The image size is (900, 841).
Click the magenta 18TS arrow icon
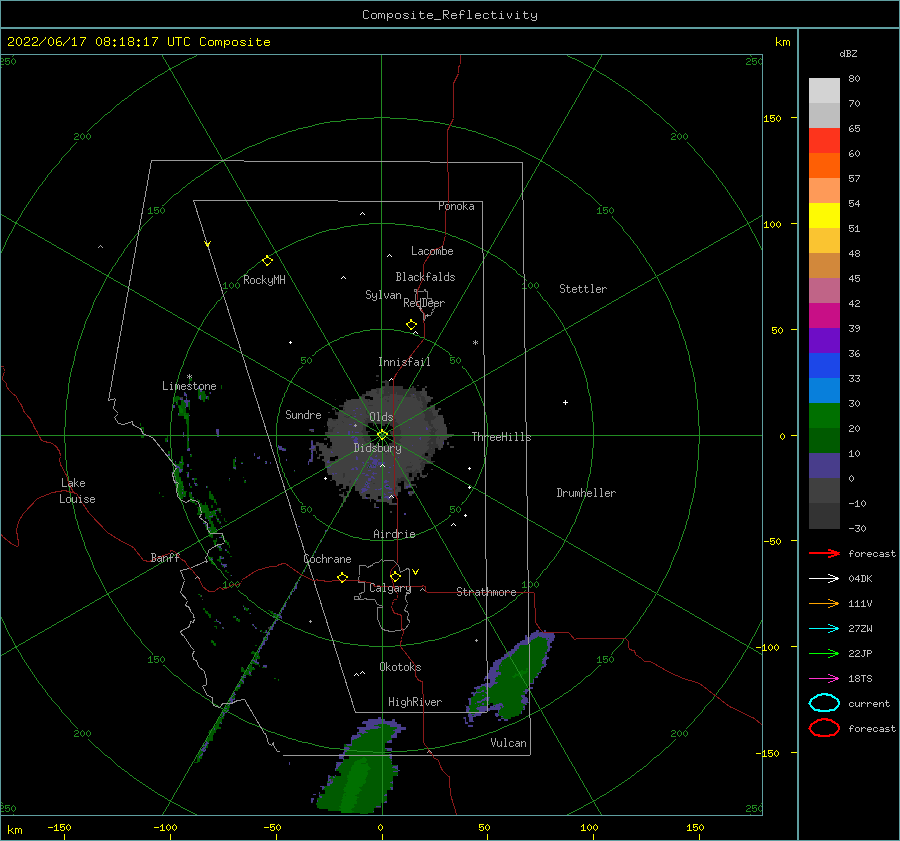824,679
